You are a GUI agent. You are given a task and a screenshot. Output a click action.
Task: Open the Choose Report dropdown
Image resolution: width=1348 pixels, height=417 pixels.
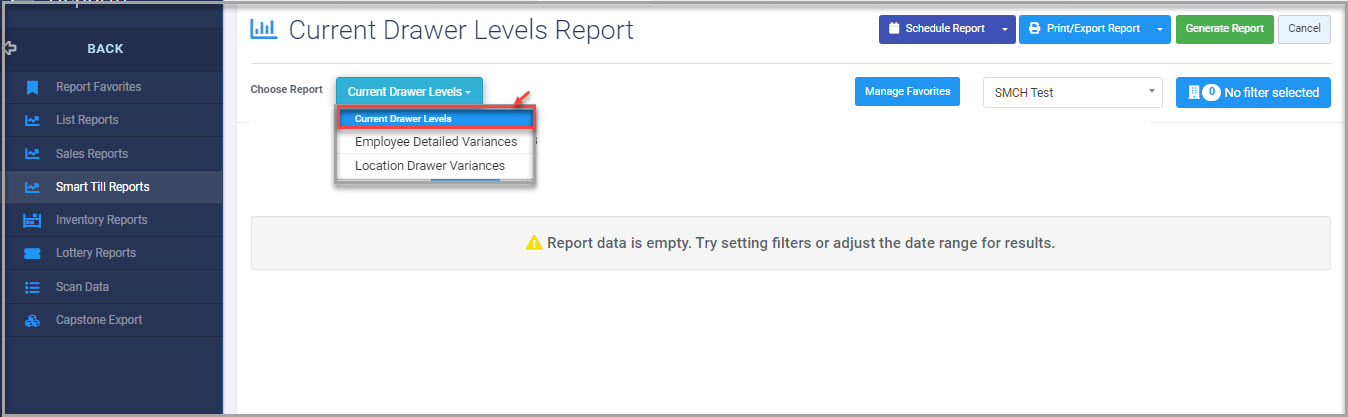click(409, 91)
